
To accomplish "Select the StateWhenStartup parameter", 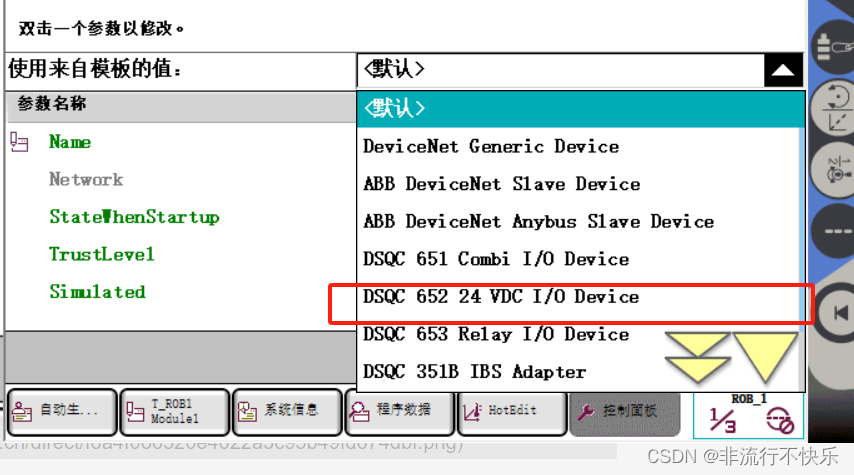I will 134,217.
